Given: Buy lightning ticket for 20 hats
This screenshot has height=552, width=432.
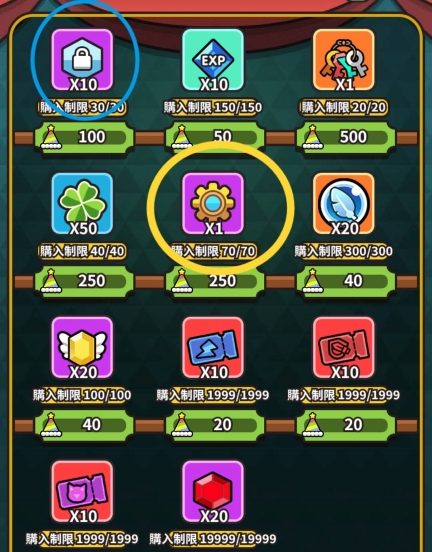Looking at the screenshot, I should [215, 425].
